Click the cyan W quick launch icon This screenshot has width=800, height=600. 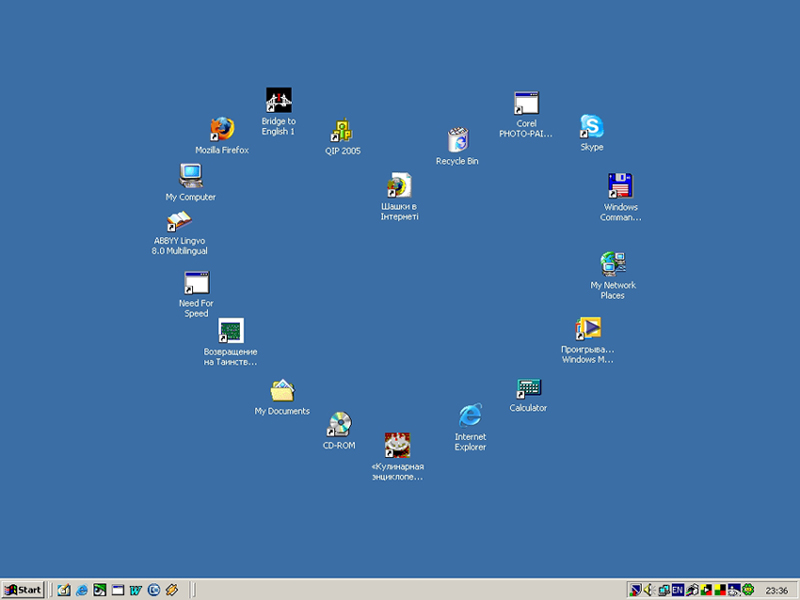(x=136, y=590)
